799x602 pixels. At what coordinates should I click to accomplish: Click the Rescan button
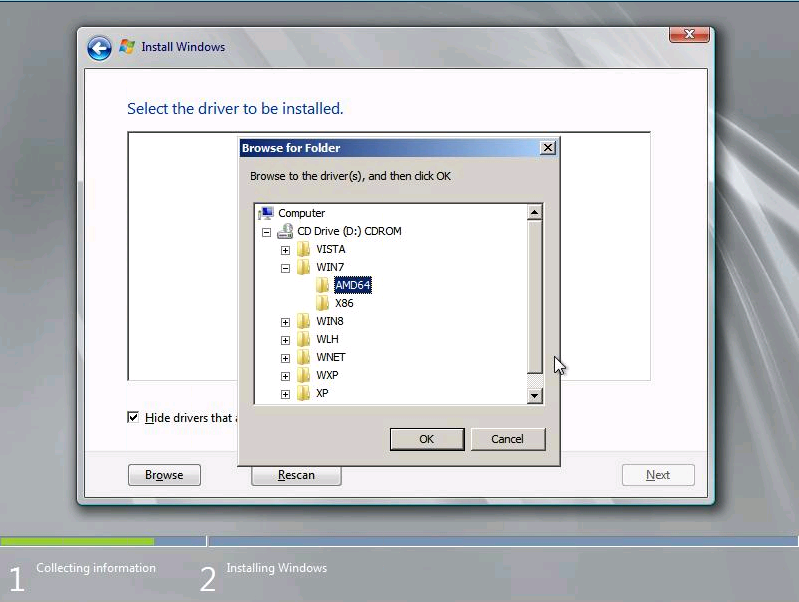[296, 476]
